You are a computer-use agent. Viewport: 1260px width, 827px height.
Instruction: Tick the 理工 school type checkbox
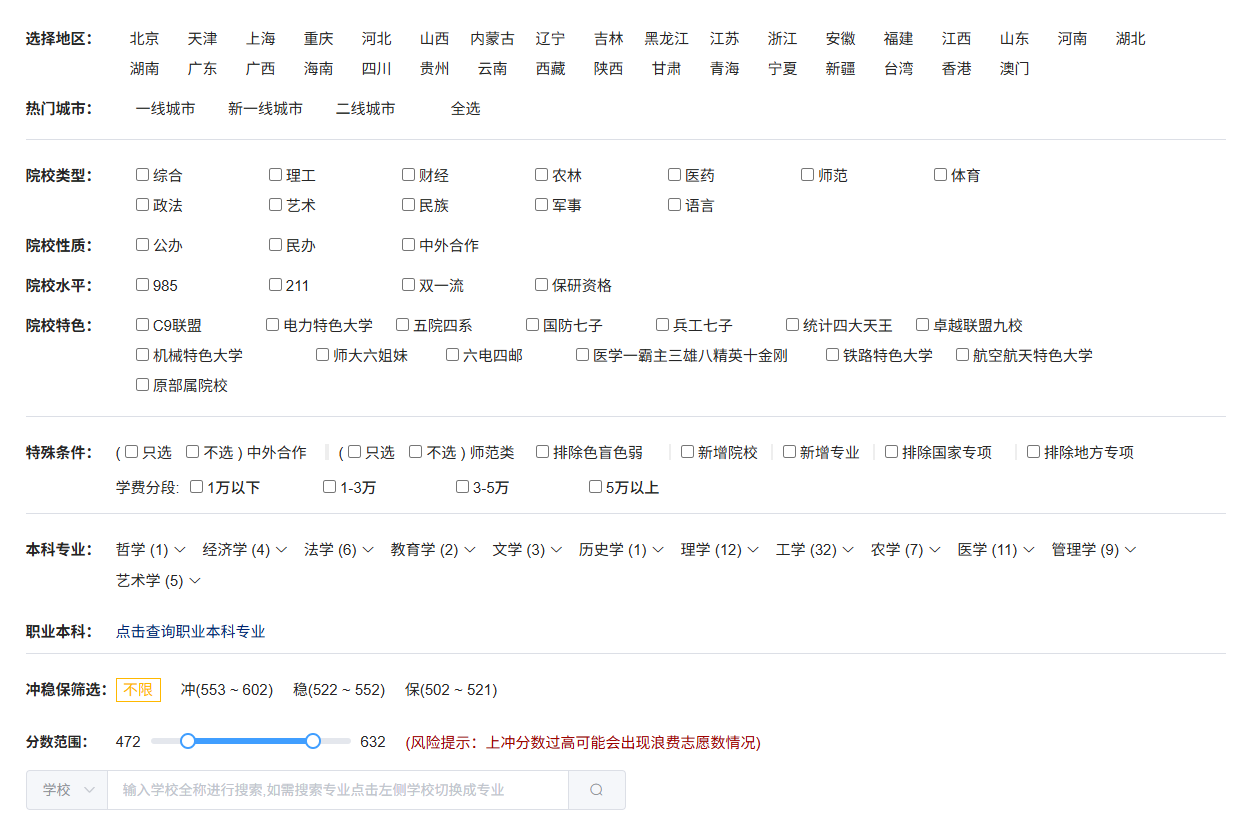click(x=275, y=175)
